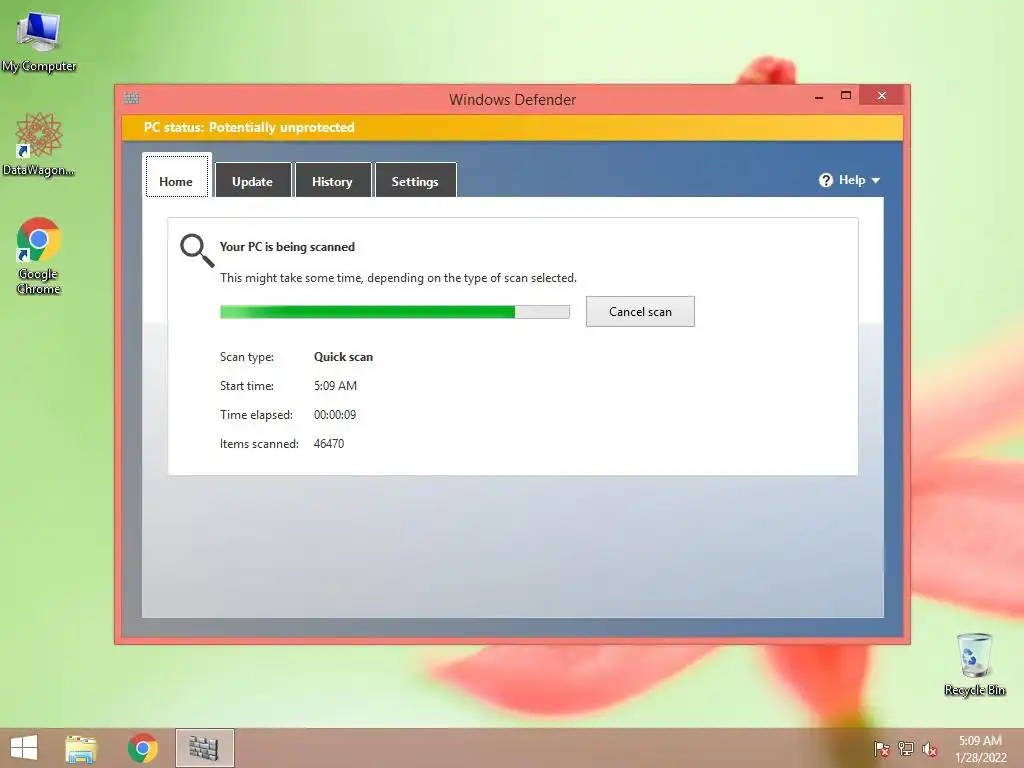Click the Windows Defender title bar icon

tap(131, 98)
